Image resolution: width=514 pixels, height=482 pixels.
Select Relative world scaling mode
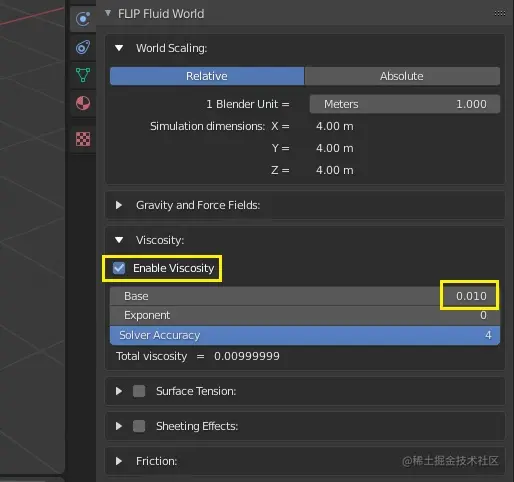point(207,76)
